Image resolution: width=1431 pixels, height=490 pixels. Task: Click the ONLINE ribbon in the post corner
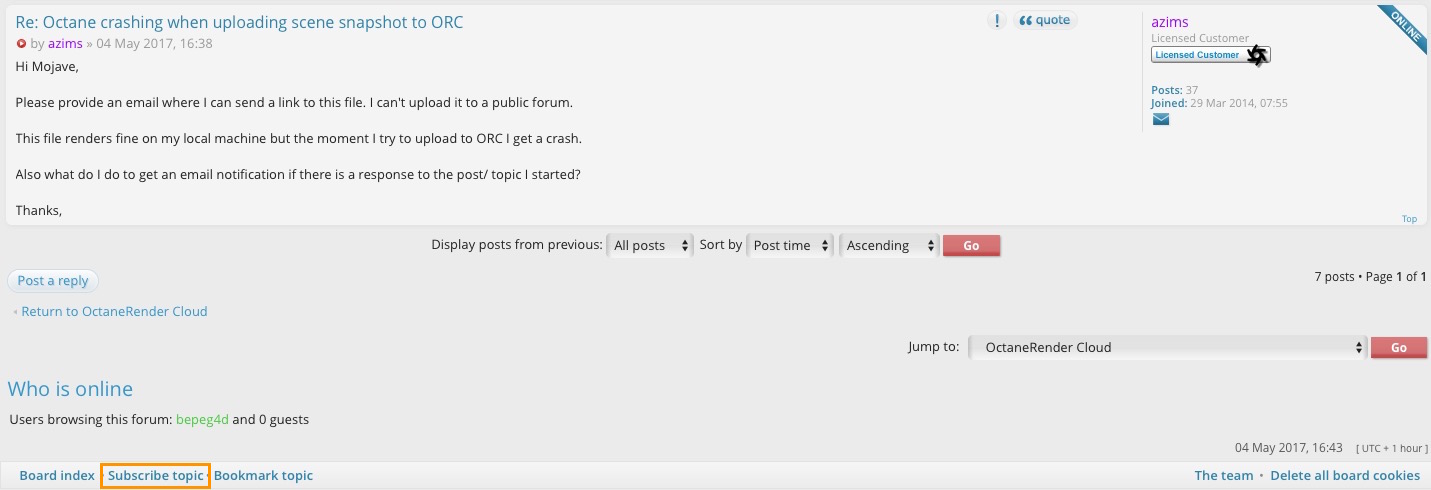(x=1406, y=29)
